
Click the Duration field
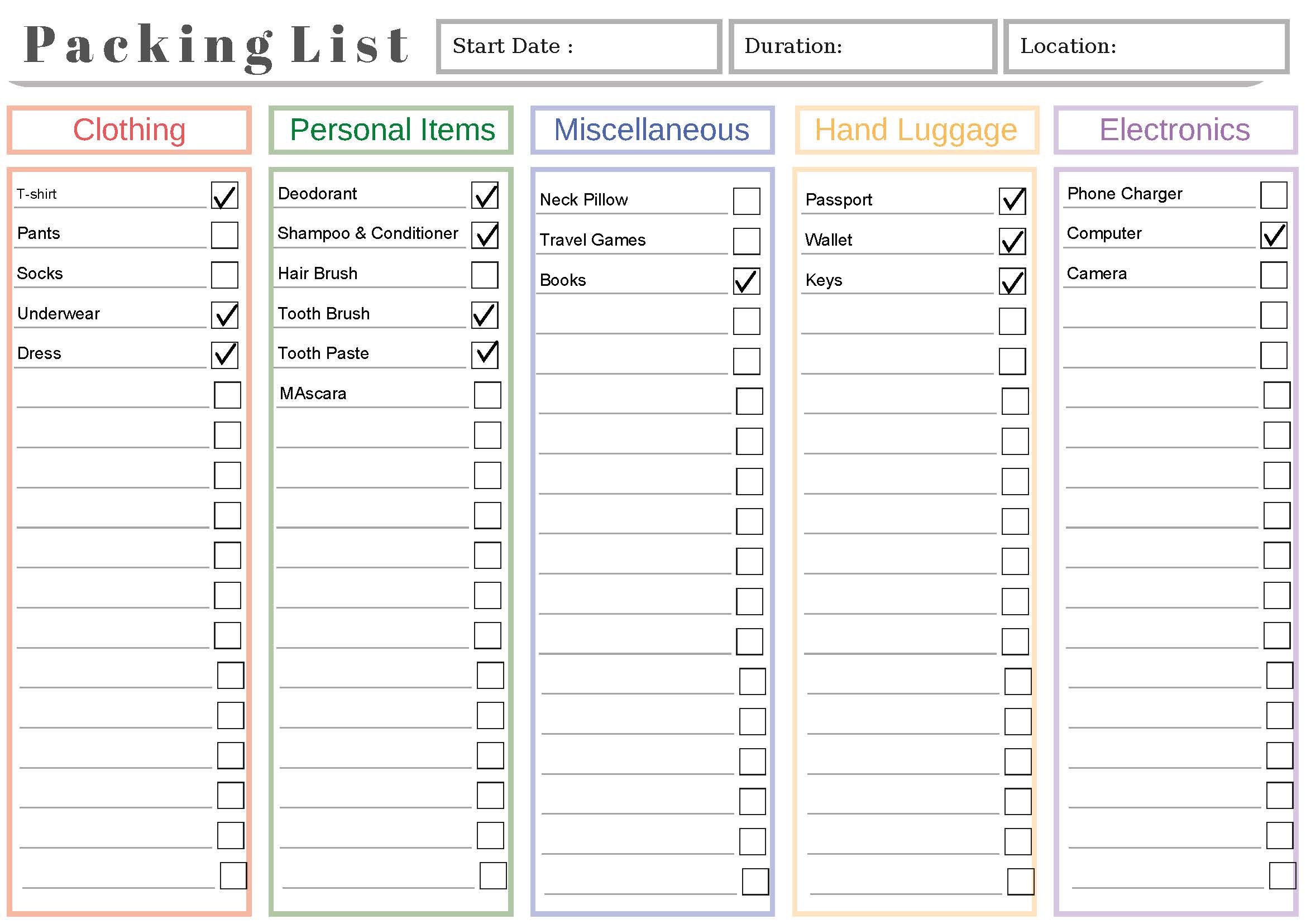click(863, 47)
